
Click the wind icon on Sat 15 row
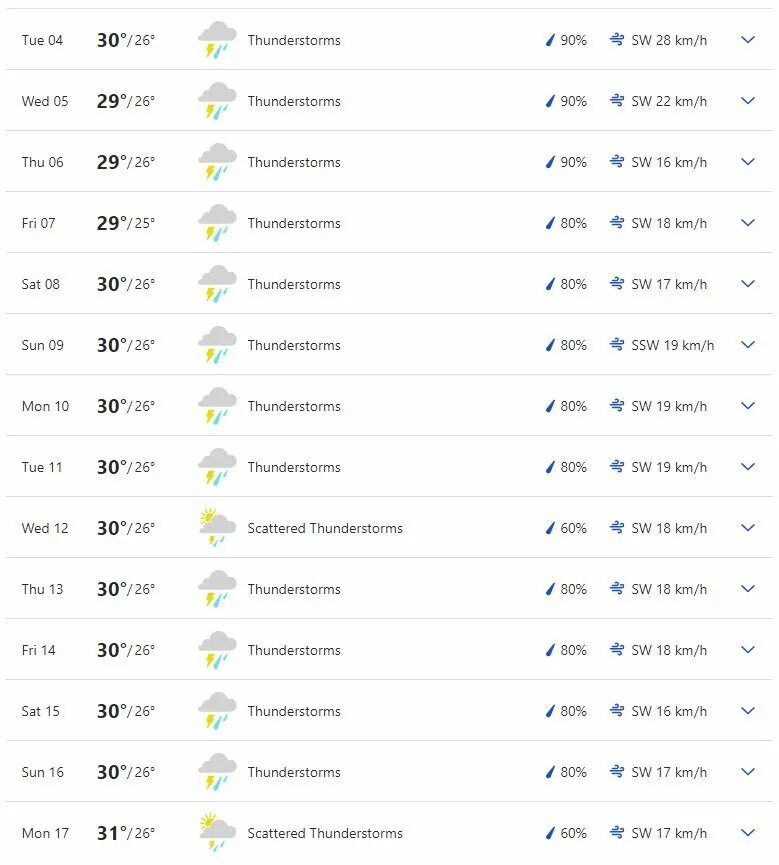[617, 711]
